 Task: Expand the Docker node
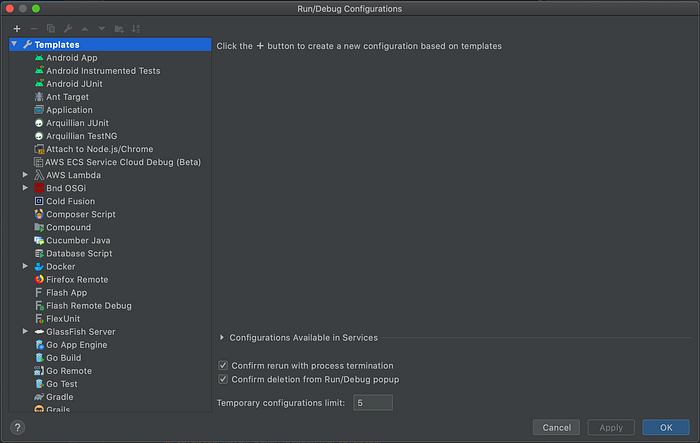(25, 266)
